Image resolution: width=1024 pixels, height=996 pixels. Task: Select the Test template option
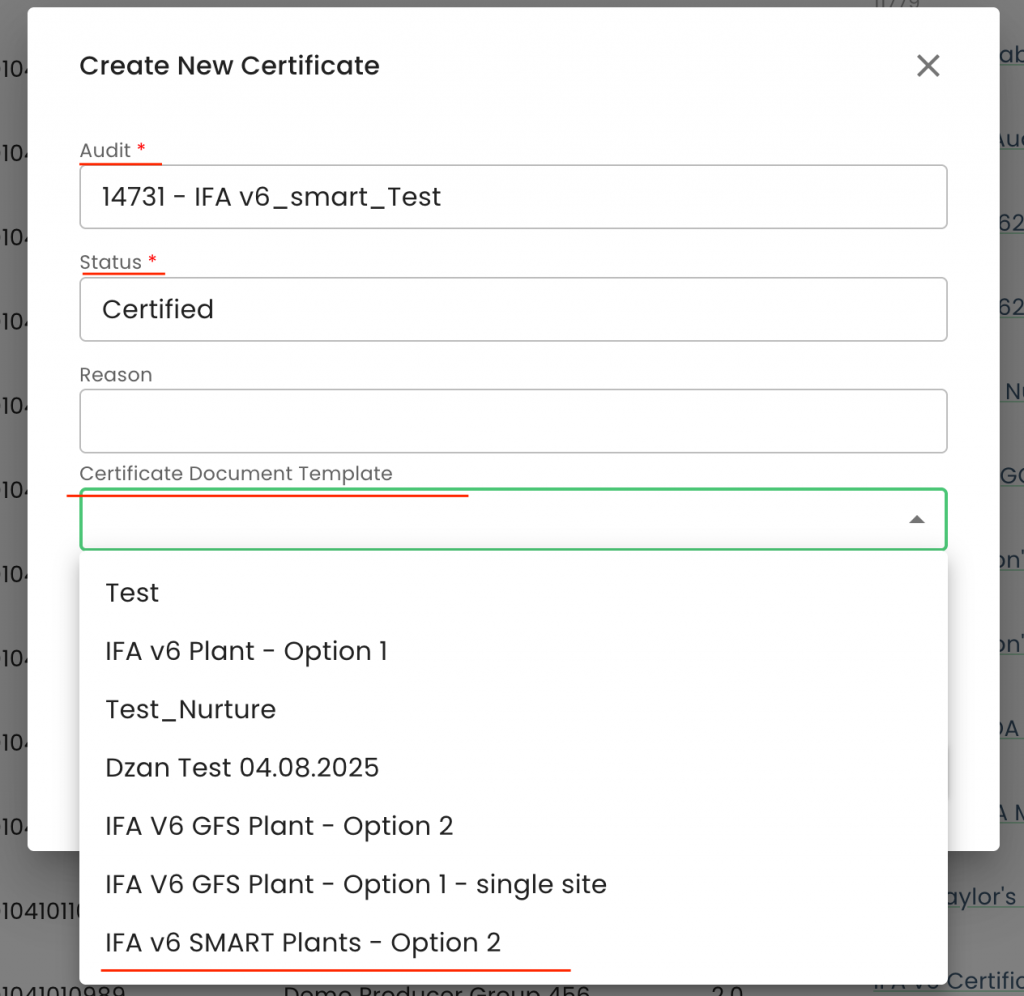point(133,593)
